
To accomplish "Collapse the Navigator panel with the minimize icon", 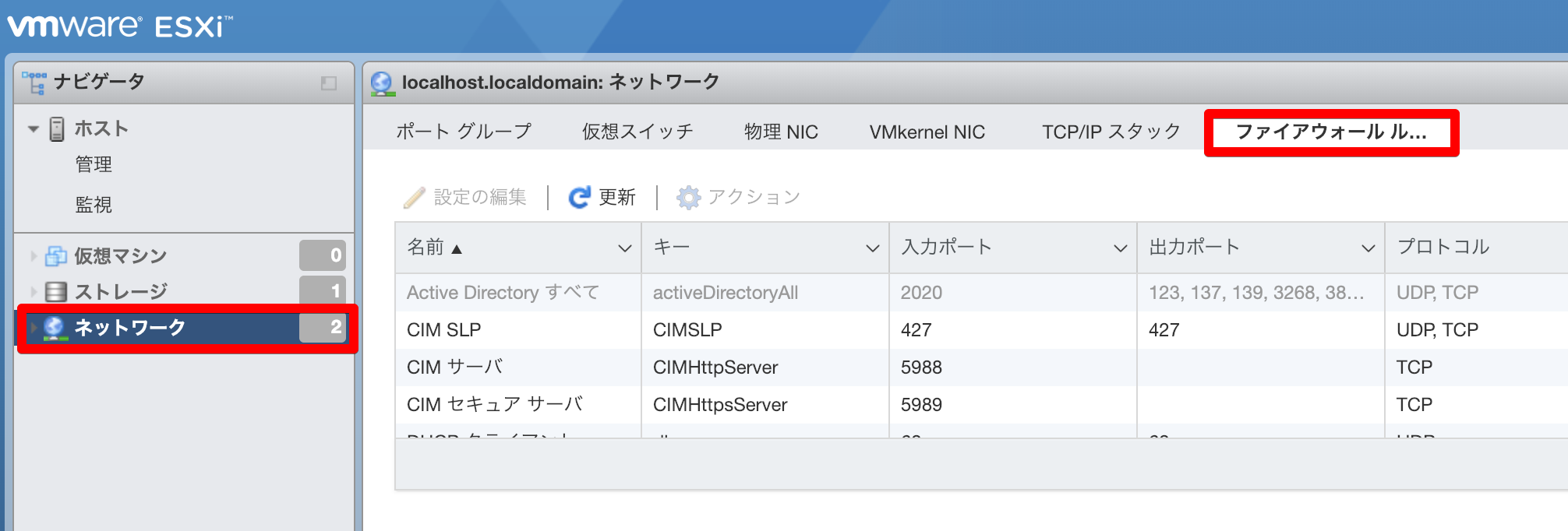I will pyautogui.click(x=329, y=83).
